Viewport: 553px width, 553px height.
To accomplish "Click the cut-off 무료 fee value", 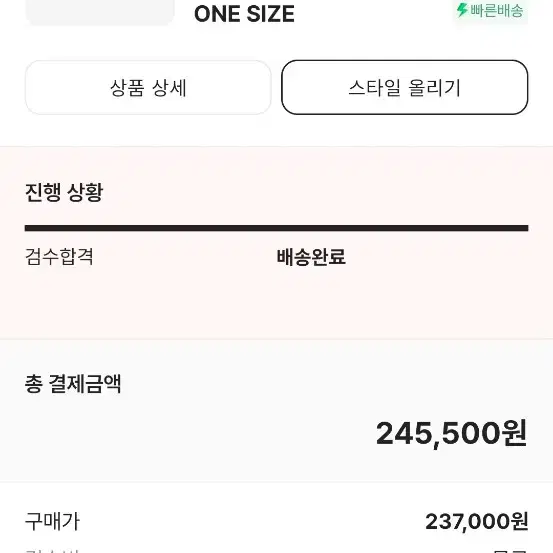I will tap(510, 551).
